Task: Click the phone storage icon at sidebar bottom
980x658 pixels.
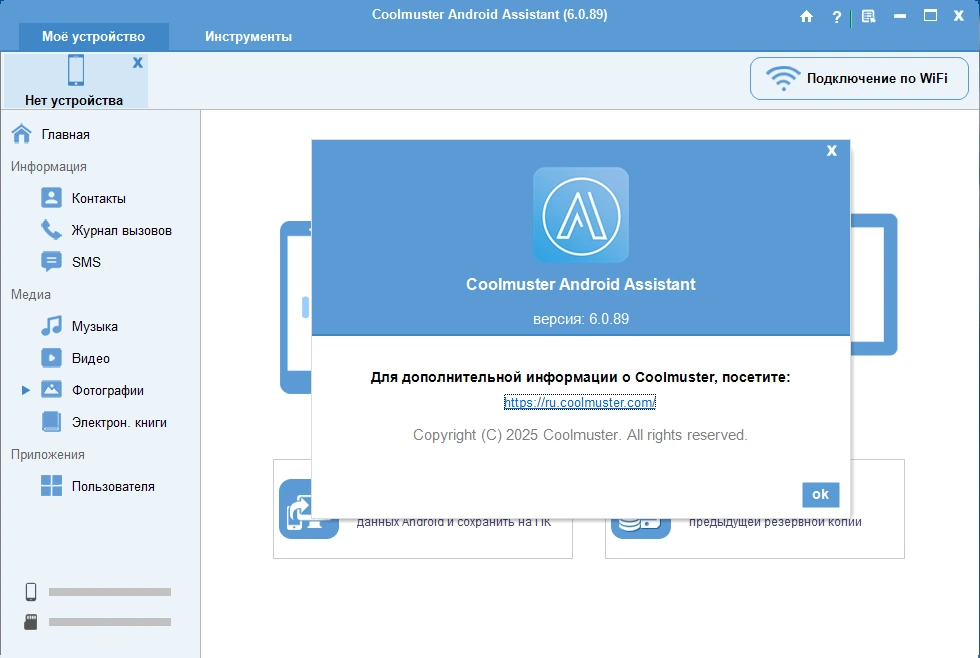Action: [31, 592]
